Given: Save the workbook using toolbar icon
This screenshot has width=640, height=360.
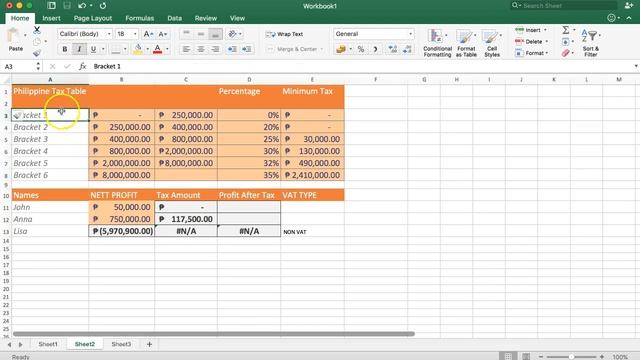Looking at the screenshot, I should pyautogui.click(x=67, y=6).
